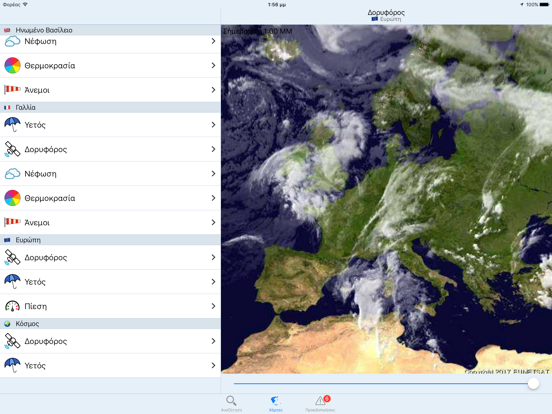Tap the windsock icon under Ηνωμένο Βασίλειο
The height and width of the screenshot is (414, 552).
point(12,89)
